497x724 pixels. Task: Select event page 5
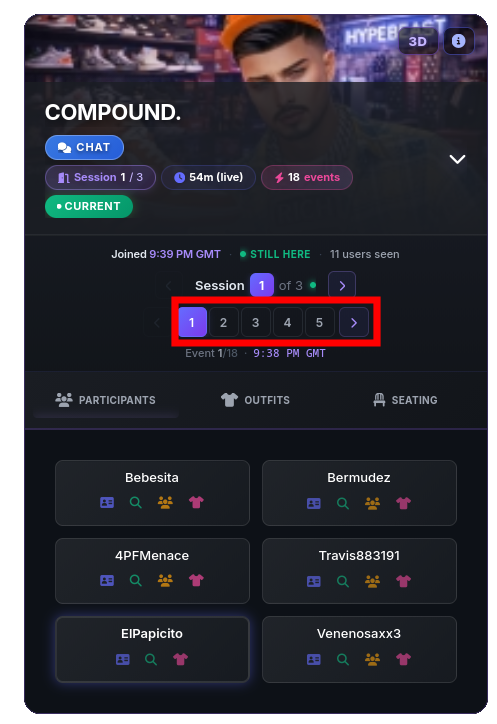[319, 322]
